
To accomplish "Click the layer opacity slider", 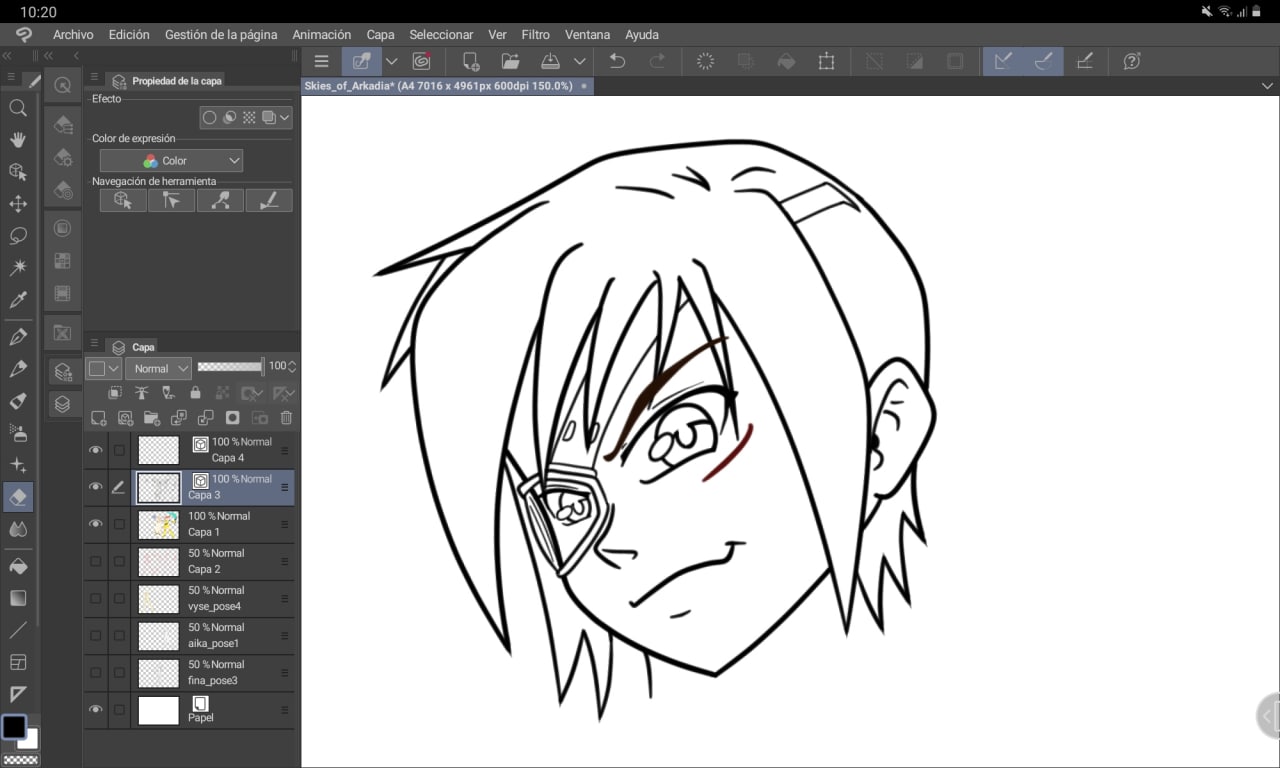I will [231, 367].
